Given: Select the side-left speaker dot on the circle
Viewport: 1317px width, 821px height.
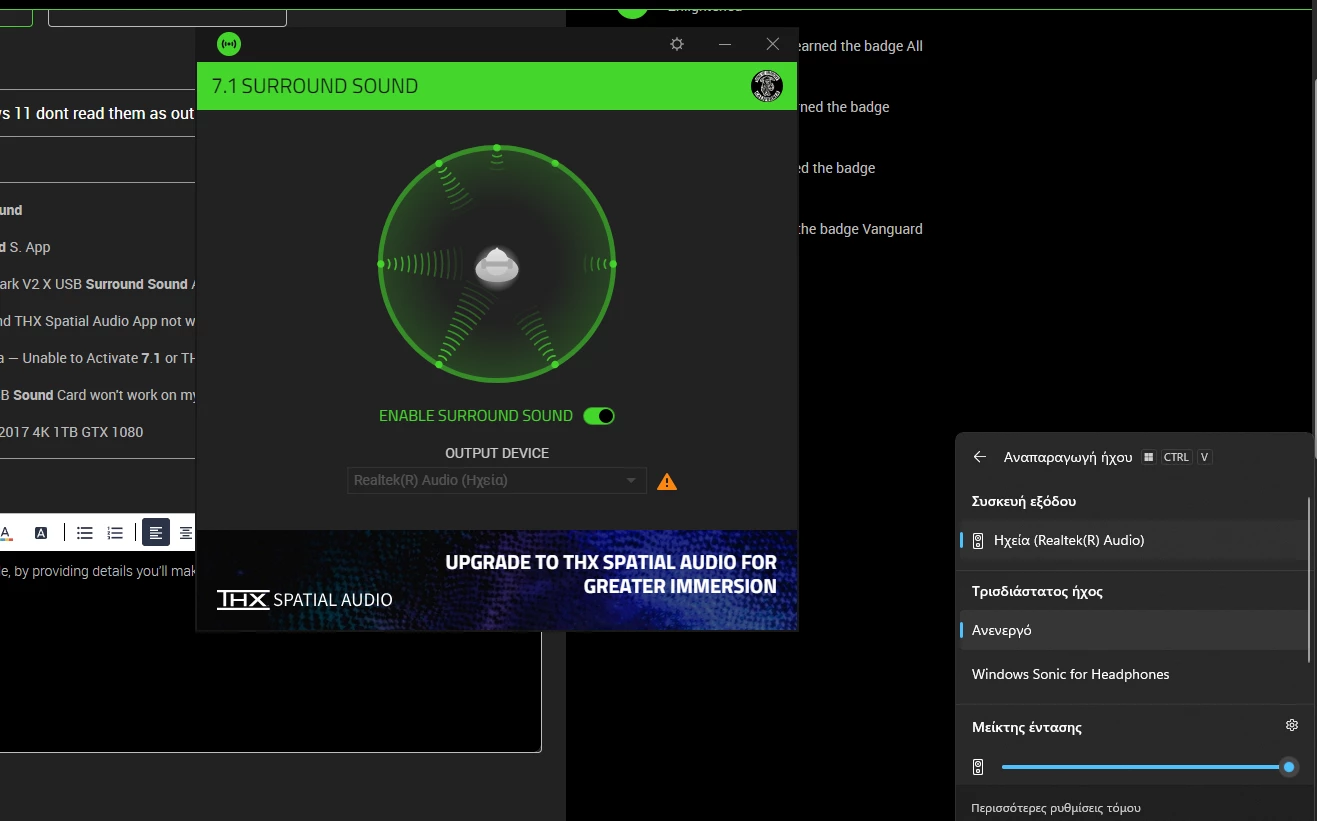Looking at the screenshot, I should [381, 264].
